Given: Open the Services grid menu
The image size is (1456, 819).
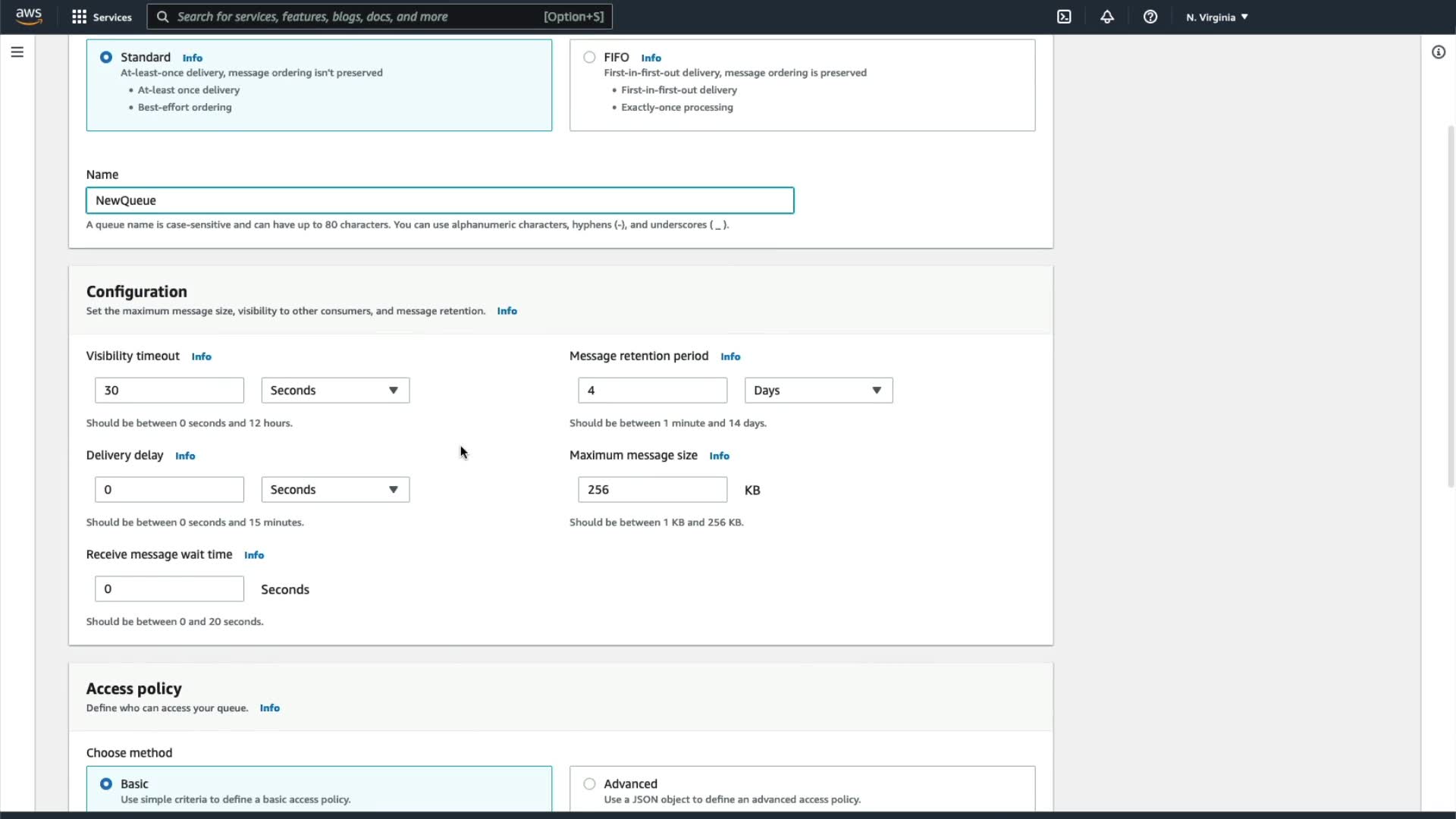Looking at the screenshot, I should 79,17.
